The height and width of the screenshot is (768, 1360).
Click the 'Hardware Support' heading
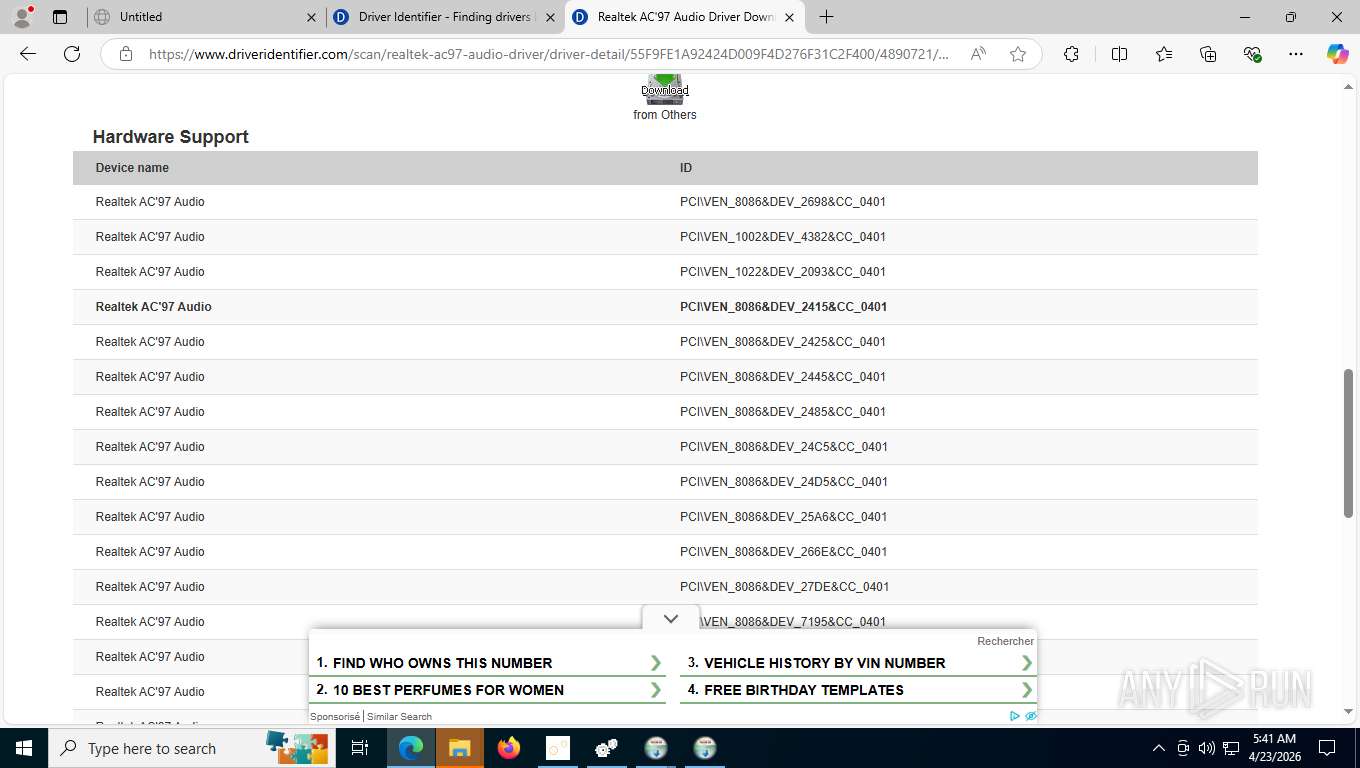[171, 137]
